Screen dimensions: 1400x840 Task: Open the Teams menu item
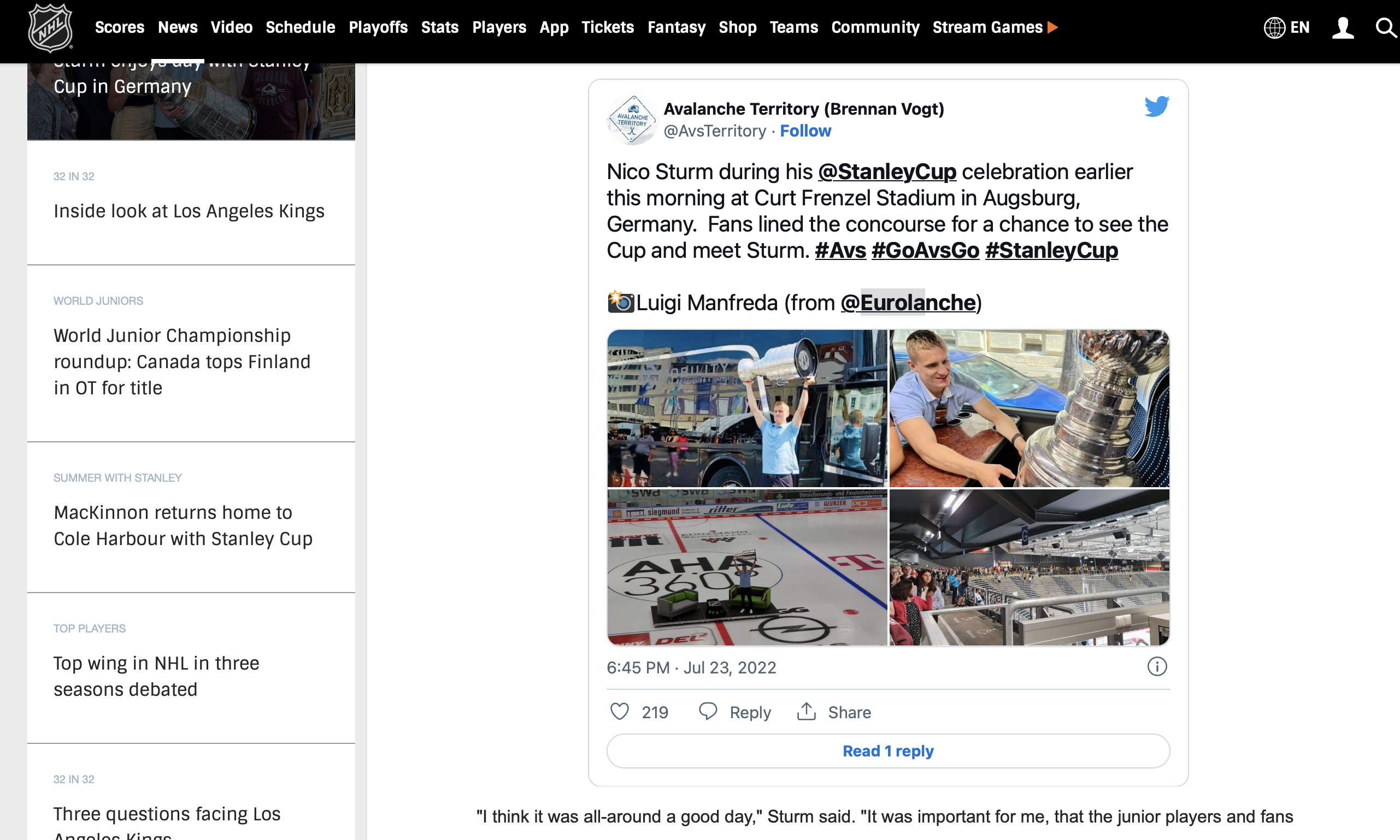(x=793, y=27)
